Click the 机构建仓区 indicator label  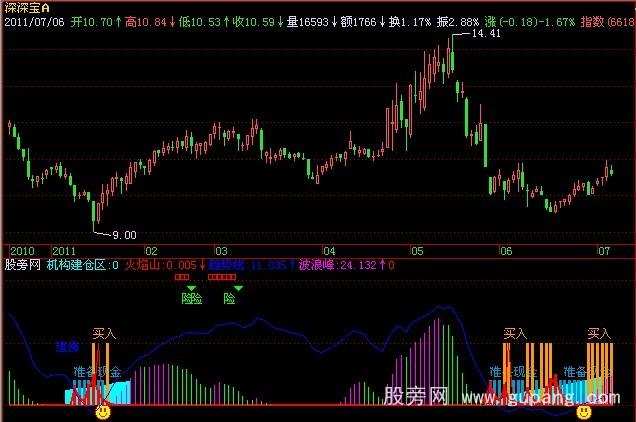tap(77, 265)
